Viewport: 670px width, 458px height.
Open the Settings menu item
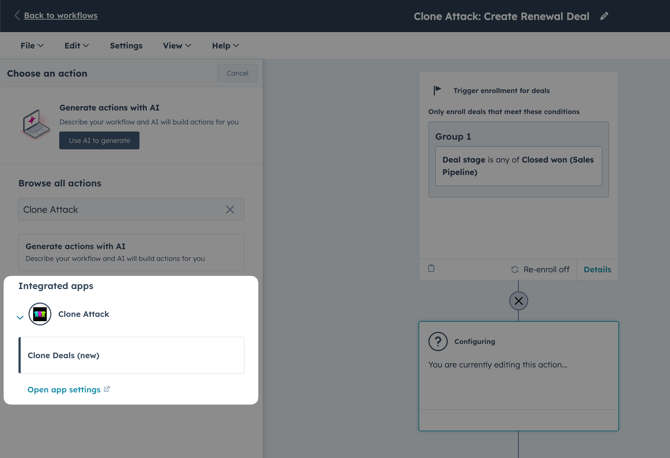point(126,46)
